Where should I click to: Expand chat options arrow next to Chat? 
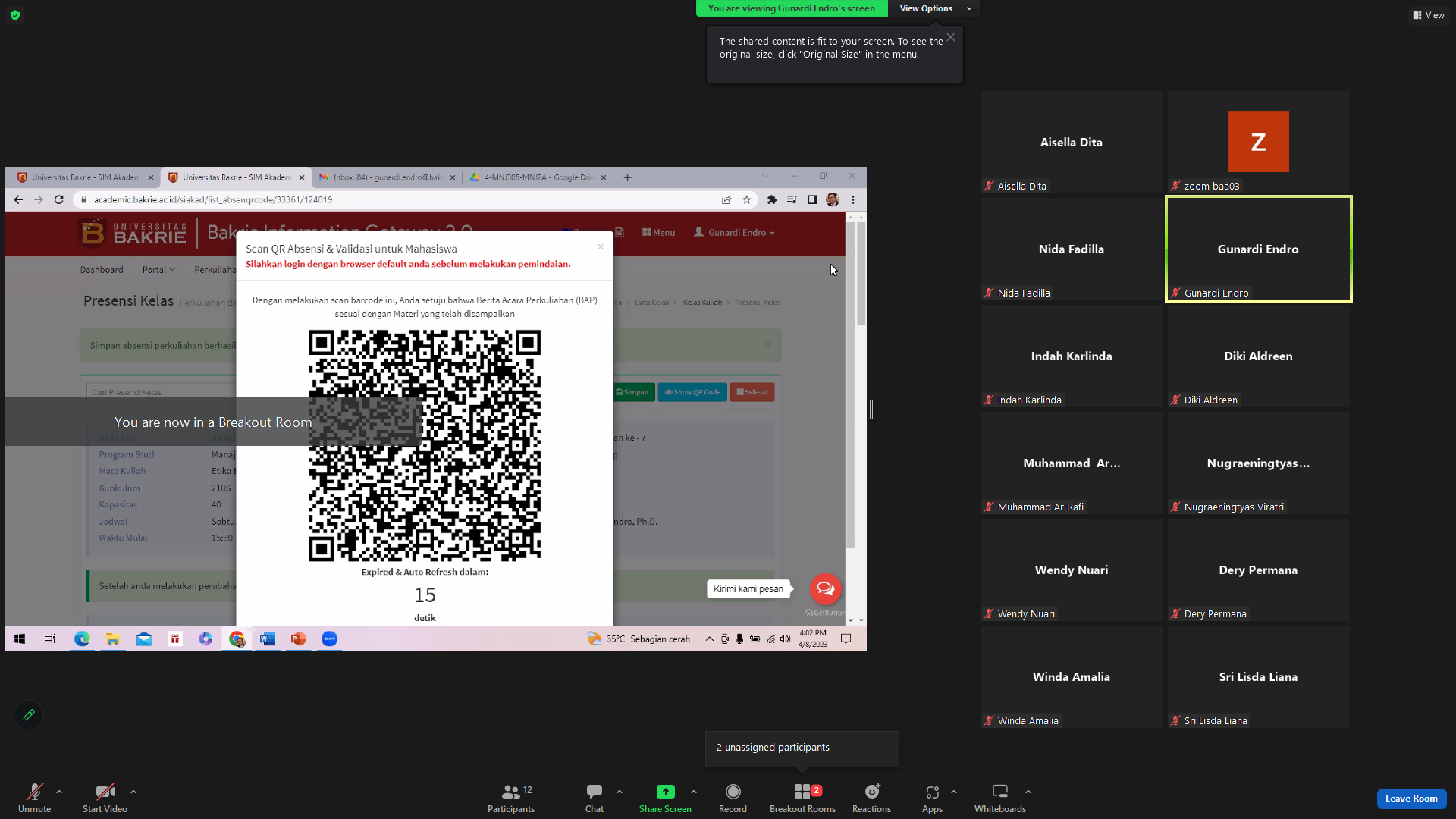[620, 792]
